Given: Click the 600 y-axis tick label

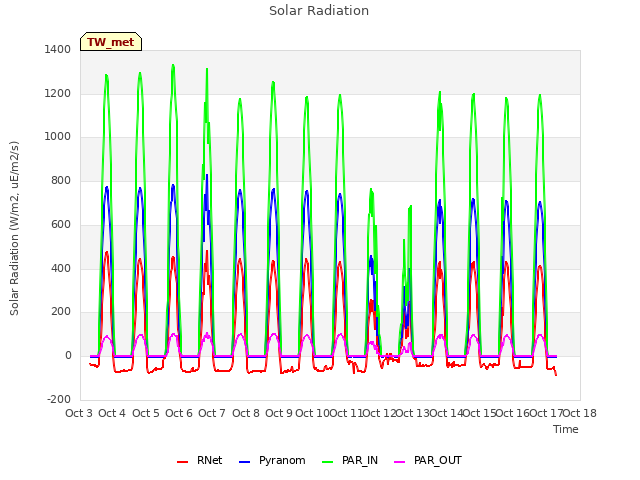Looking at the screenshot, I should pos(61,224).
